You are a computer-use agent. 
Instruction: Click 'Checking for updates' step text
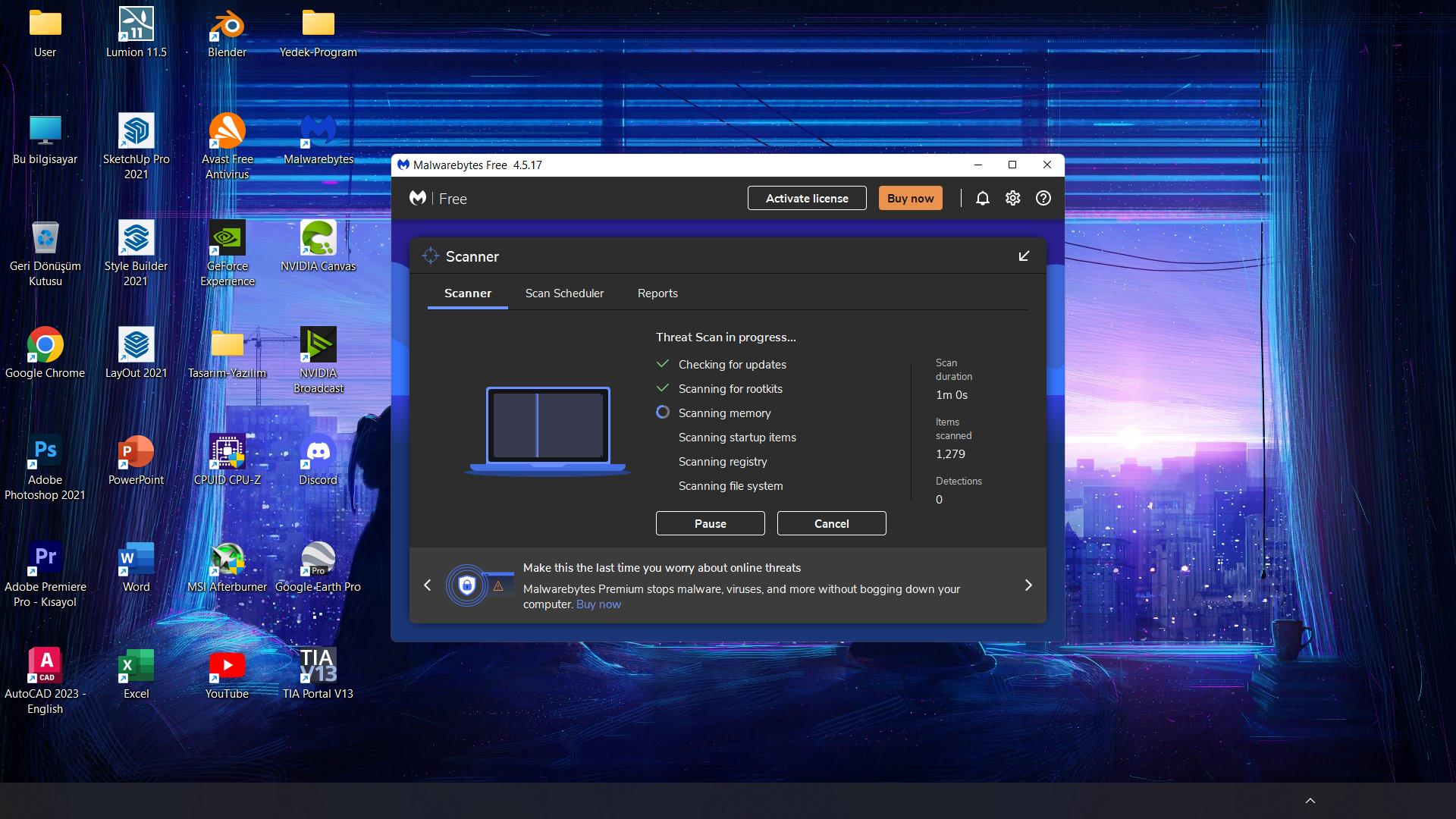(x=732, y=365)
